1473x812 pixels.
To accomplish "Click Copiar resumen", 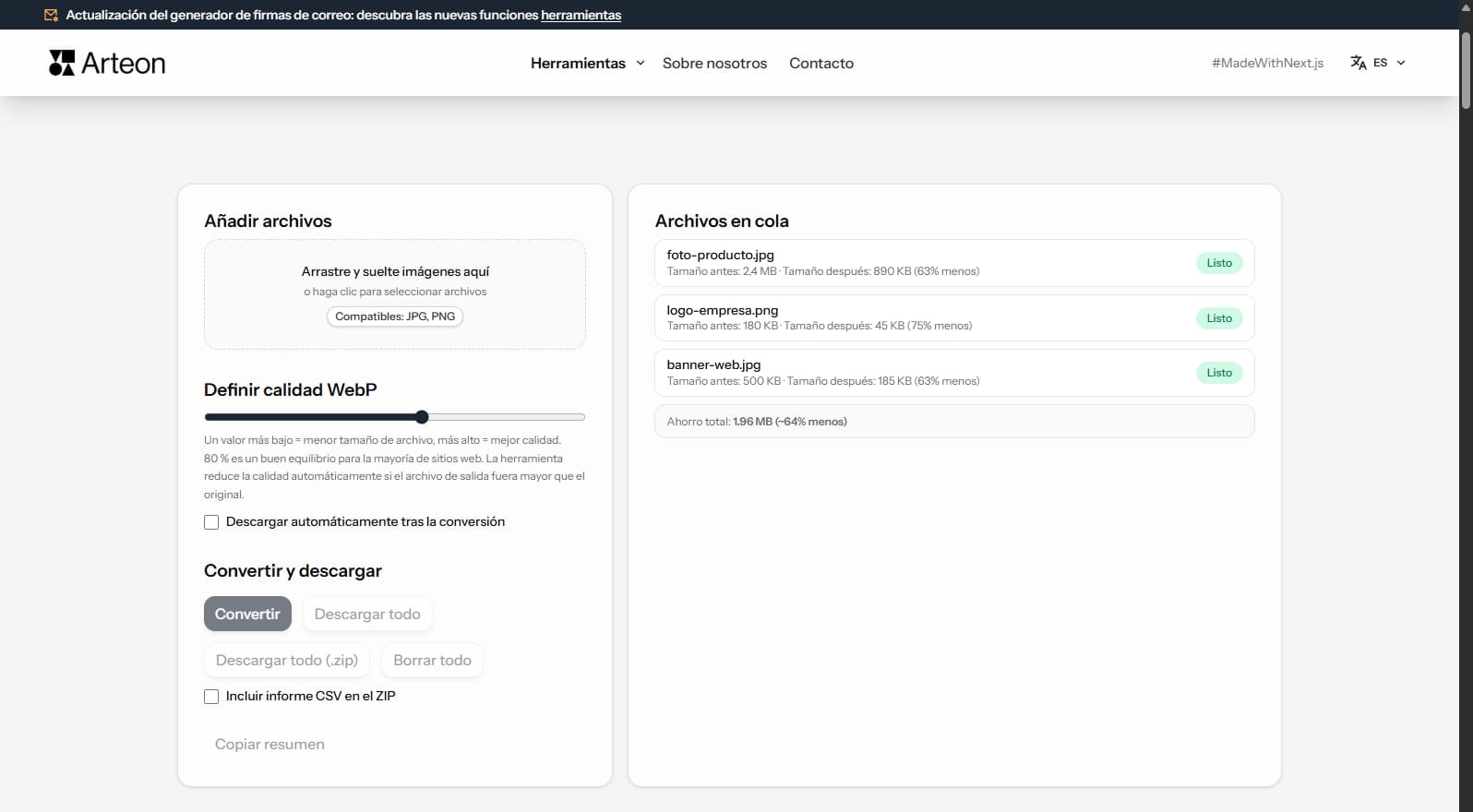I will click(x=269, y=745).
